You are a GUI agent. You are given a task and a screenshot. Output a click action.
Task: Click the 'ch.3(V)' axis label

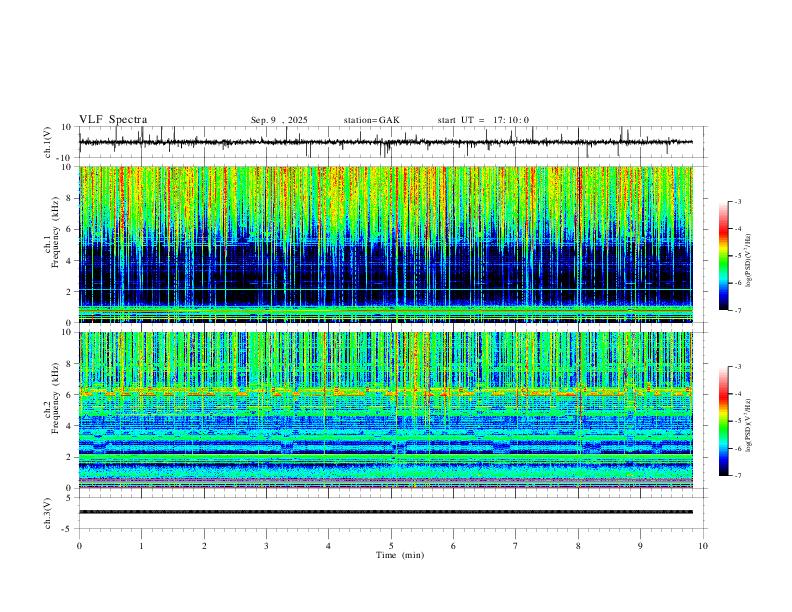pyautogui.click(x=48, y=513)
